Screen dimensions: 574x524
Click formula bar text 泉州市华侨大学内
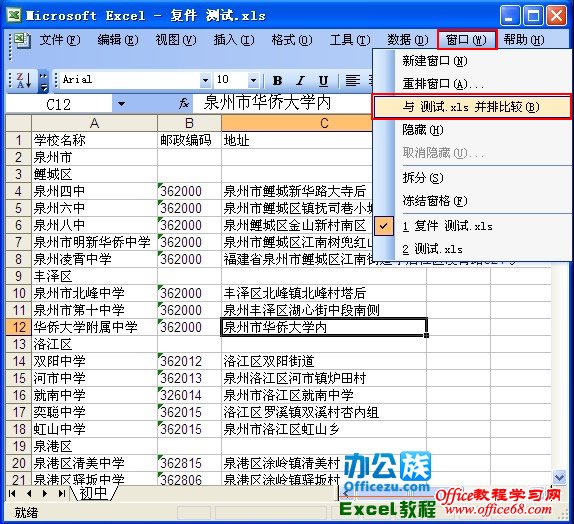(267, 103)
